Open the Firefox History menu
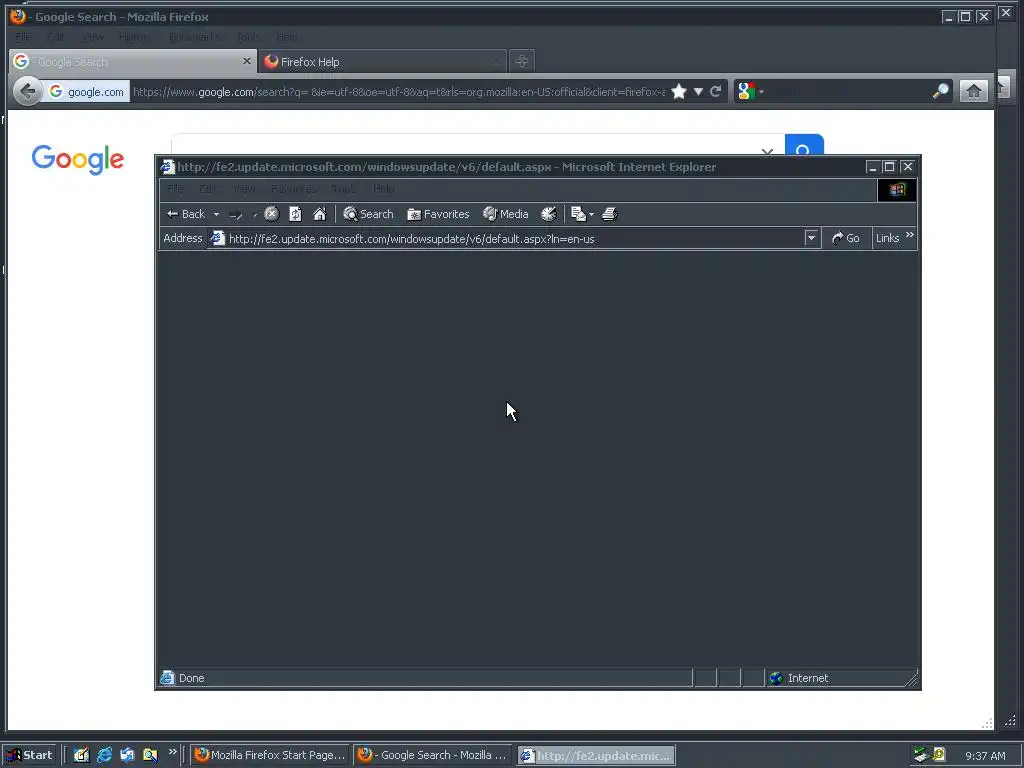 point(135,37)
